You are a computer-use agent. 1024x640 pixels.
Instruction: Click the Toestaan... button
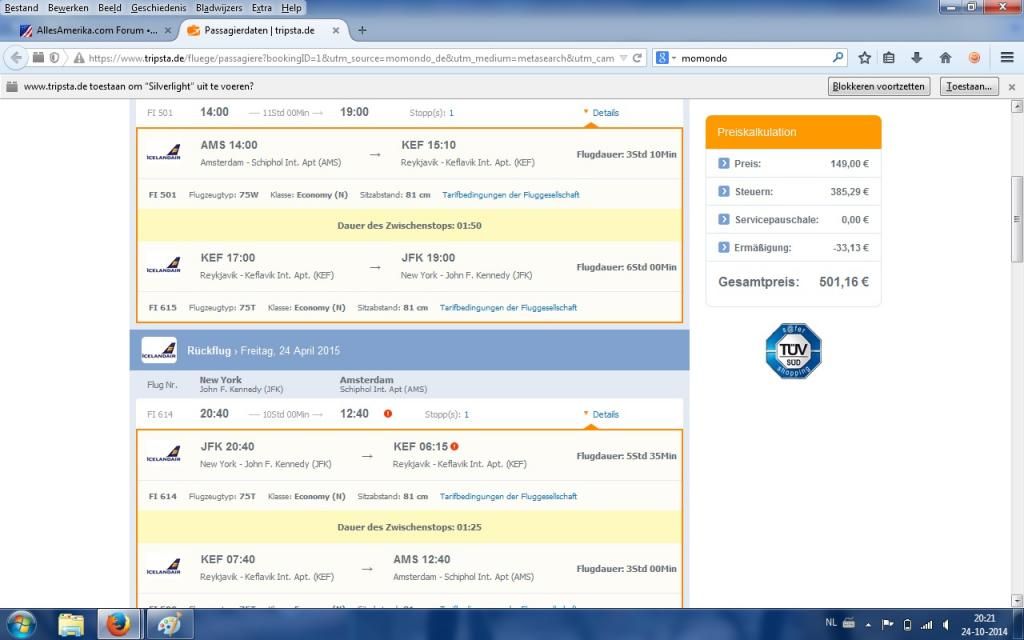coord(969,86)
